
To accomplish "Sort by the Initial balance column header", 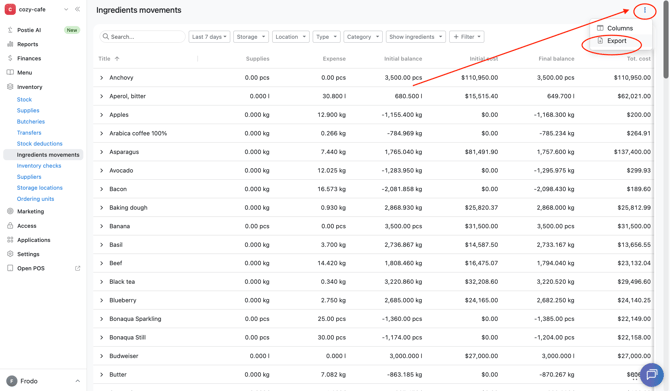I will point(403,59).
